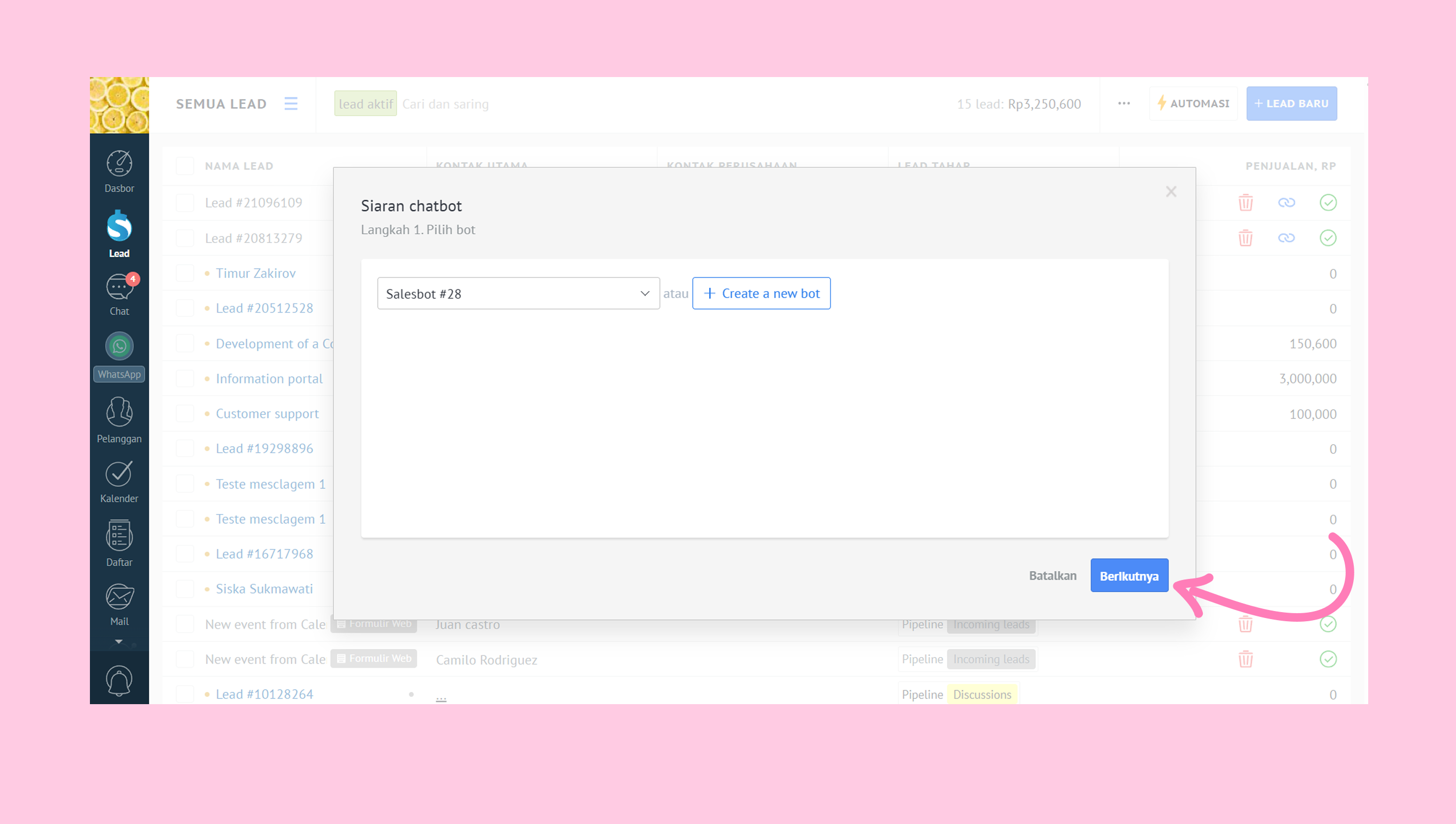Click green check icon for Lead #20813279
Screen dimensions: 1456x824
[x=1328, y=238]
